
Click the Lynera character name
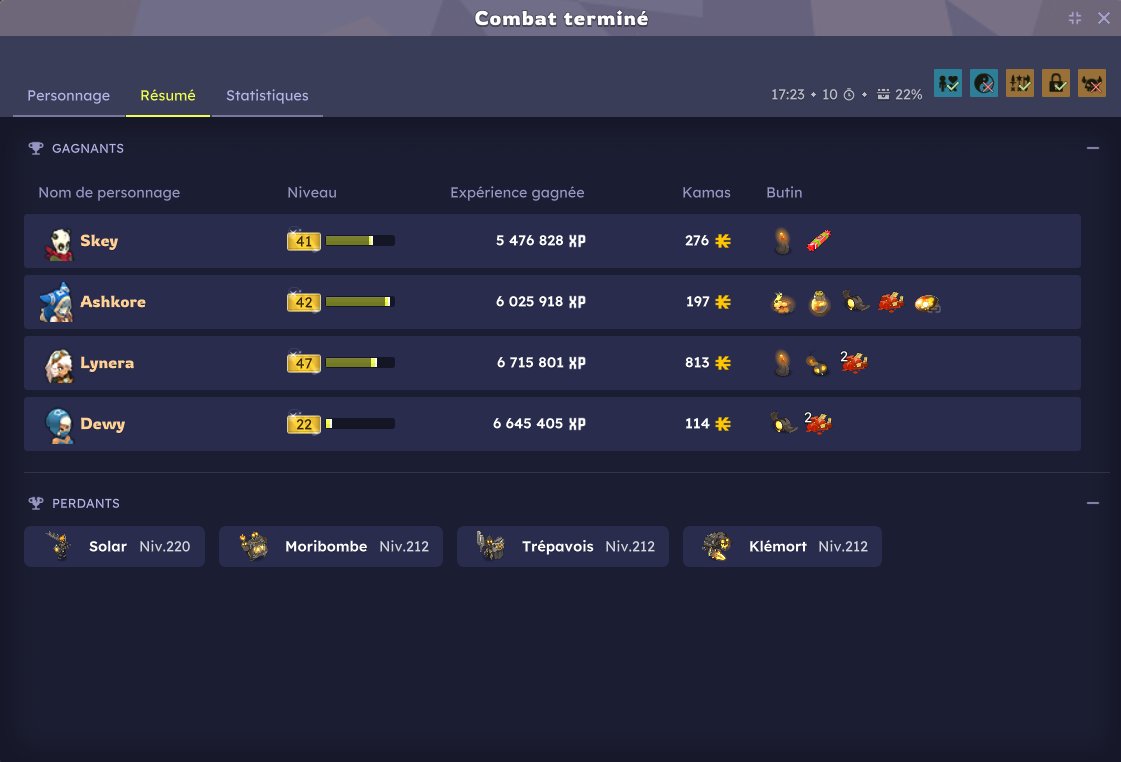pyautogui.click(x=107, y=363)
